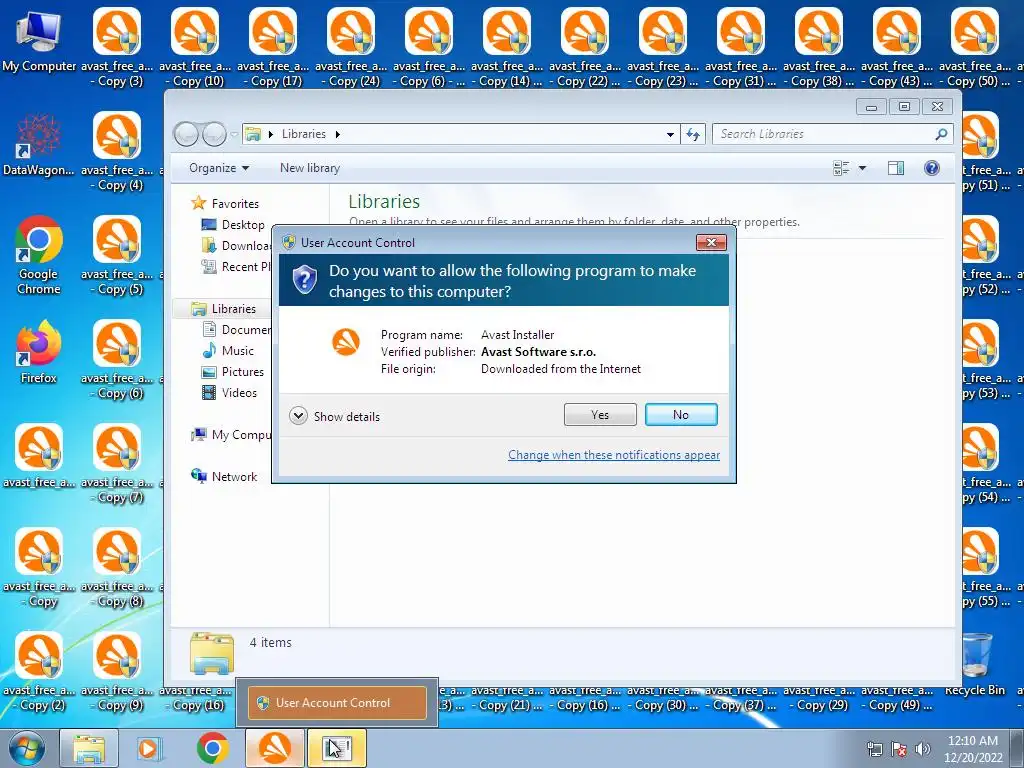
Task: Select avast_free Copy (49) desktop icon
Action: coord(897,697)
